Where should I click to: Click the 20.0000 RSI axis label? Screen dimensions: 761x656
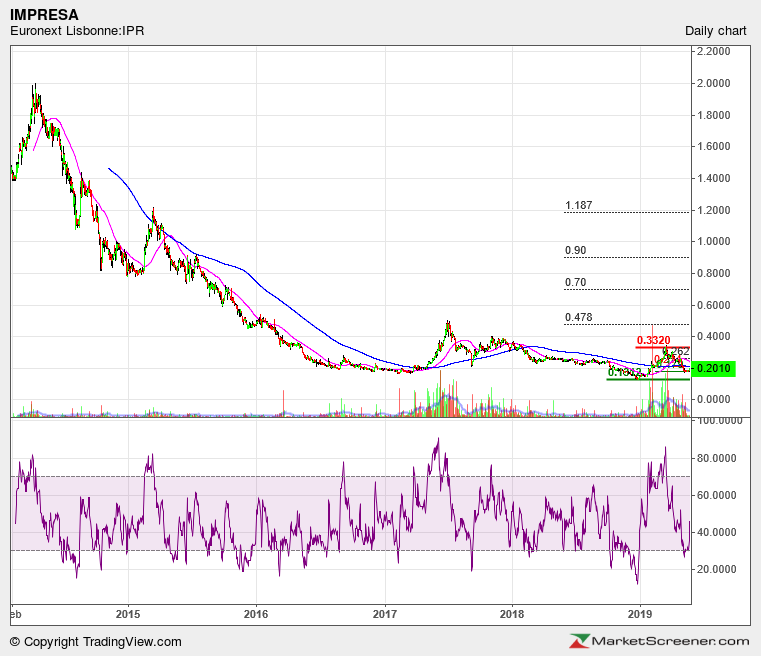point(716,569)
